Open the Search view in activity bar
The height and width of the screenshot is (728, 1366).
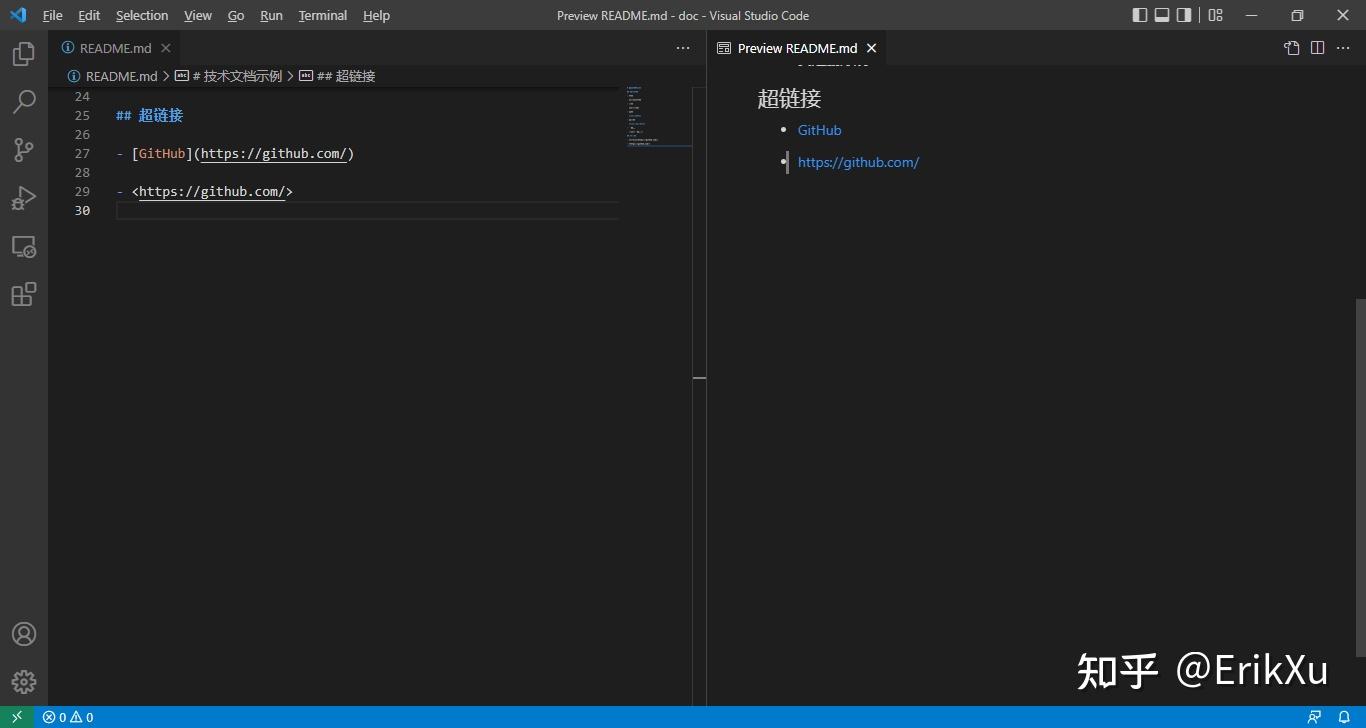(x=24, y=102)
